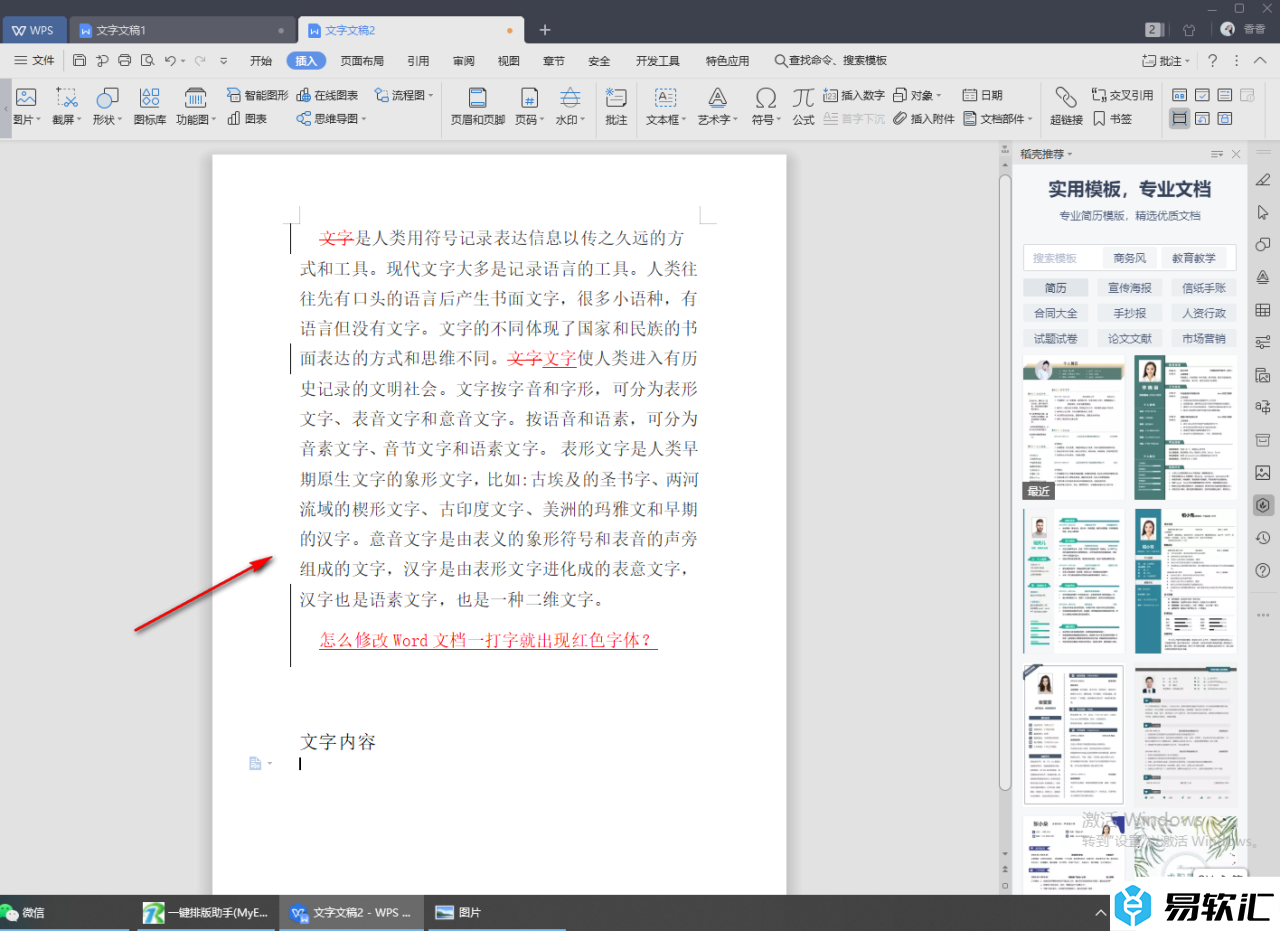Viewport: 1280px width, 931px height.
Task: Insert a 图表 chart
Action: point(247,119)
